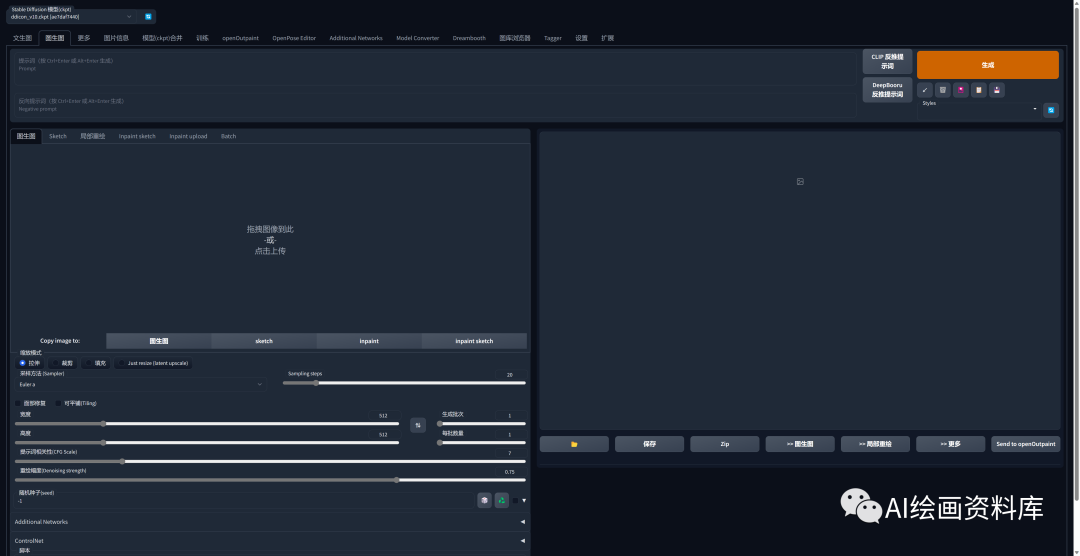Select Just resize (latent upscale) mode
Viewport: 1080px width, 556px height.
pyautogui.click(x=153, y=363)
